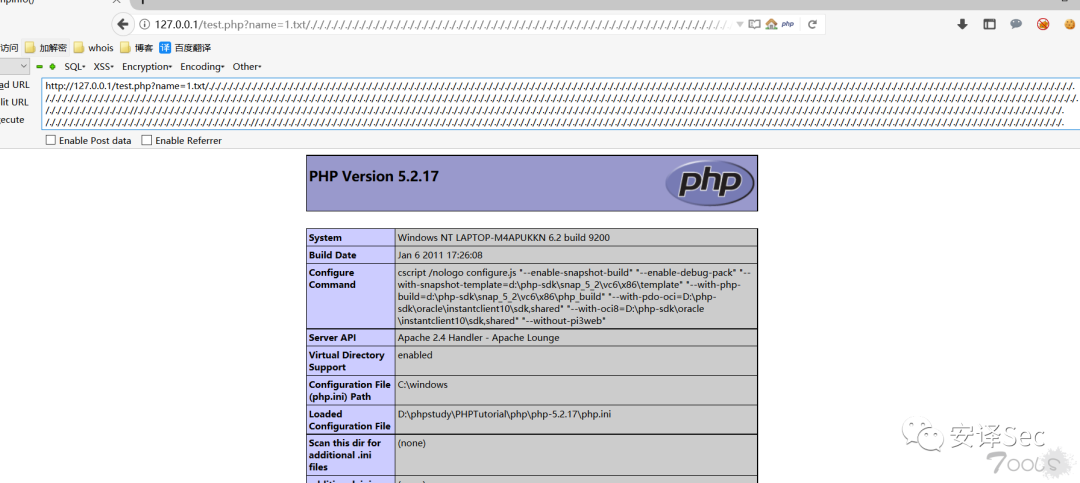
Task: Click the browser address bar URL
Action: (x=444, y=24)
